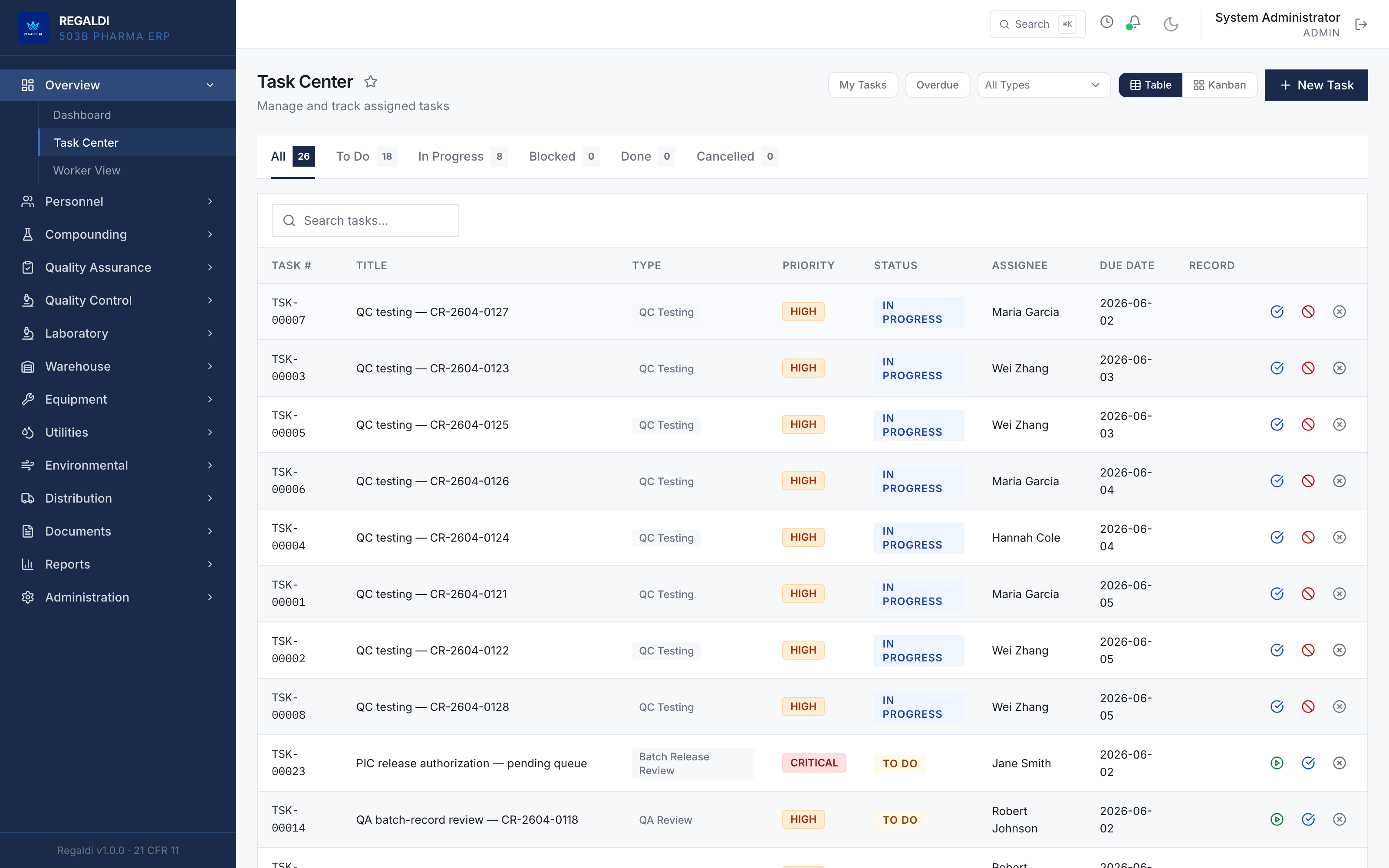
Task: Block task TSK-00007 with red icon
Action: [x=1308, y=312]
